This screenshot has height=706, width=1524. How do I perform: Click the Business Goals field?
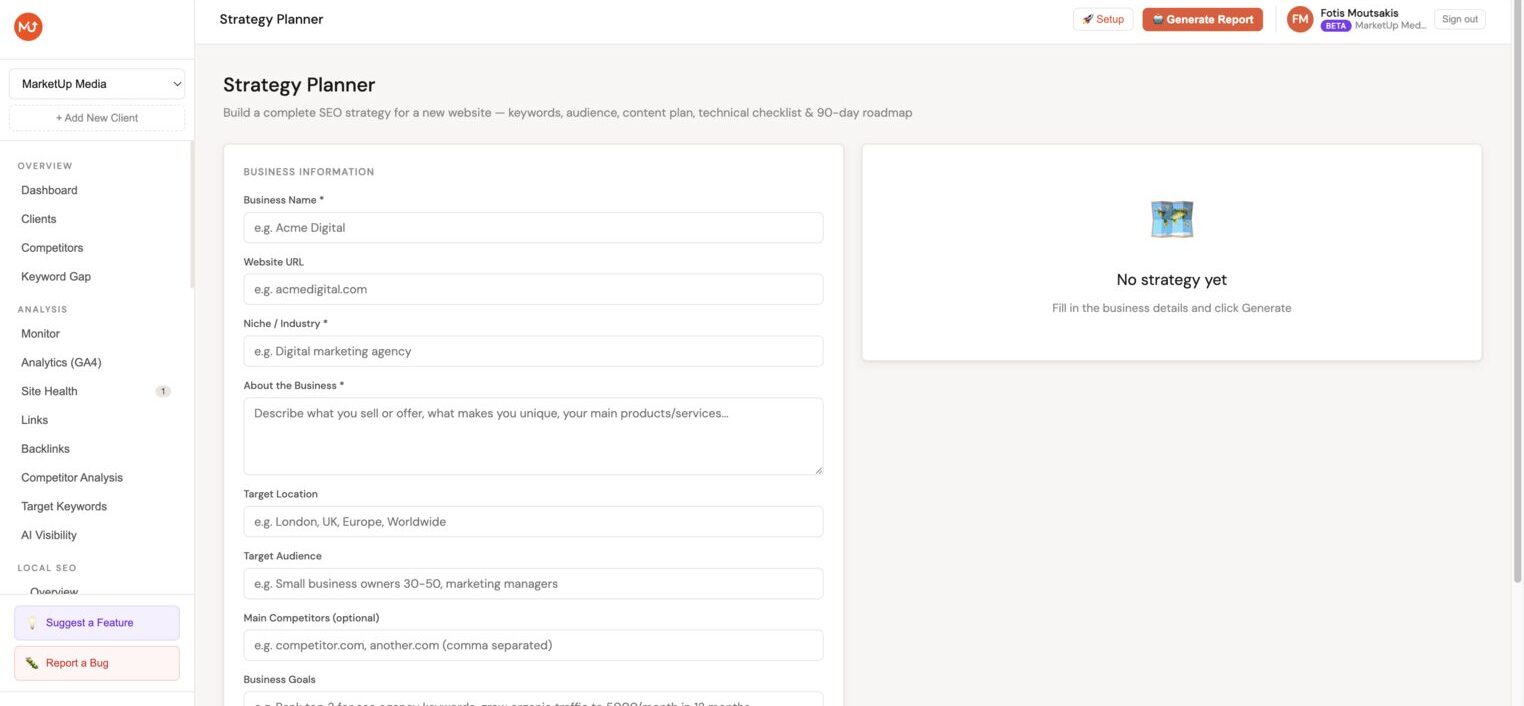click(533, 699)
